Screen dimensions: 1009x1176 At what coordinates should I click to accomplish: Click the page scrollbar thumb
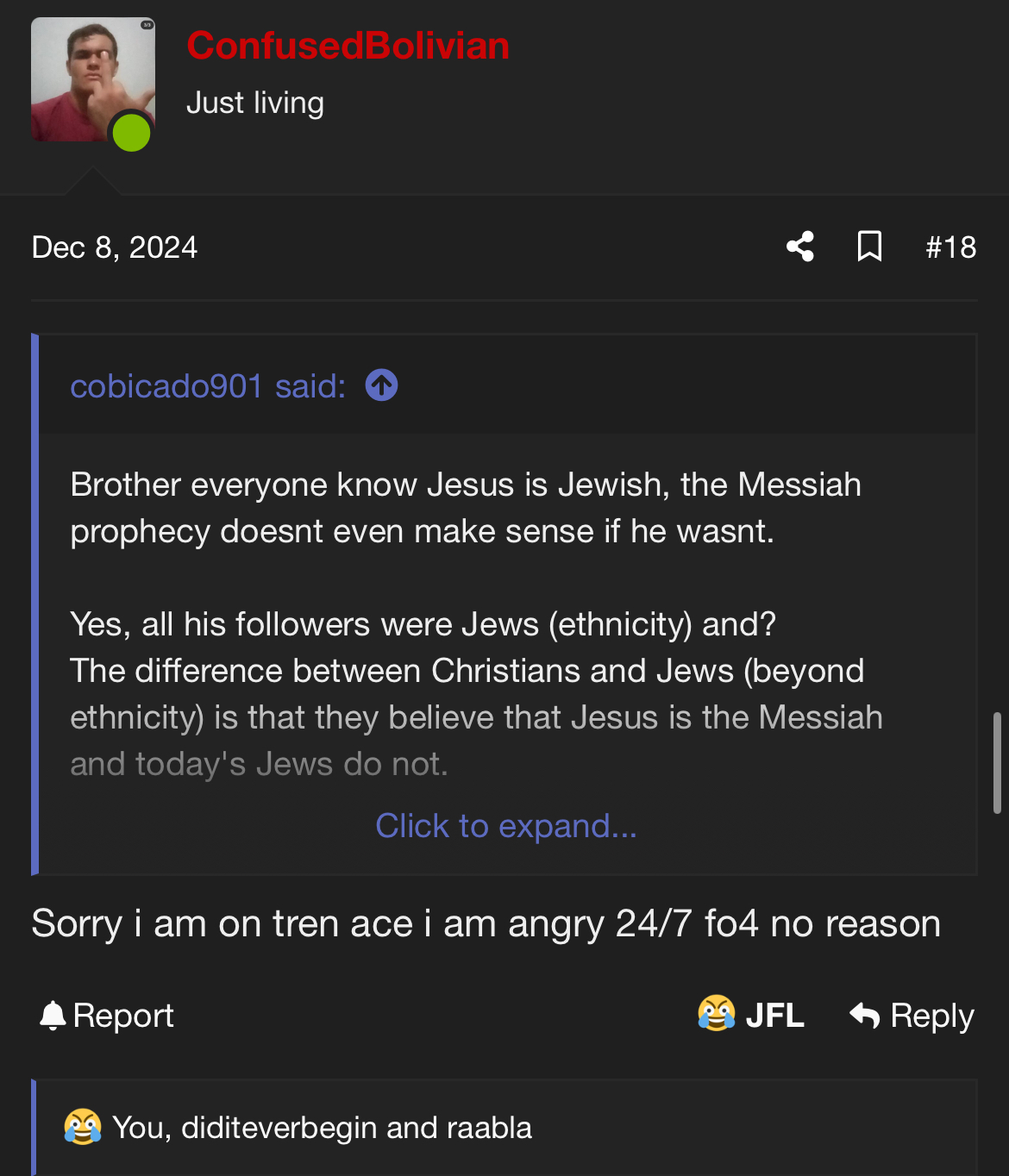(997, 762)
